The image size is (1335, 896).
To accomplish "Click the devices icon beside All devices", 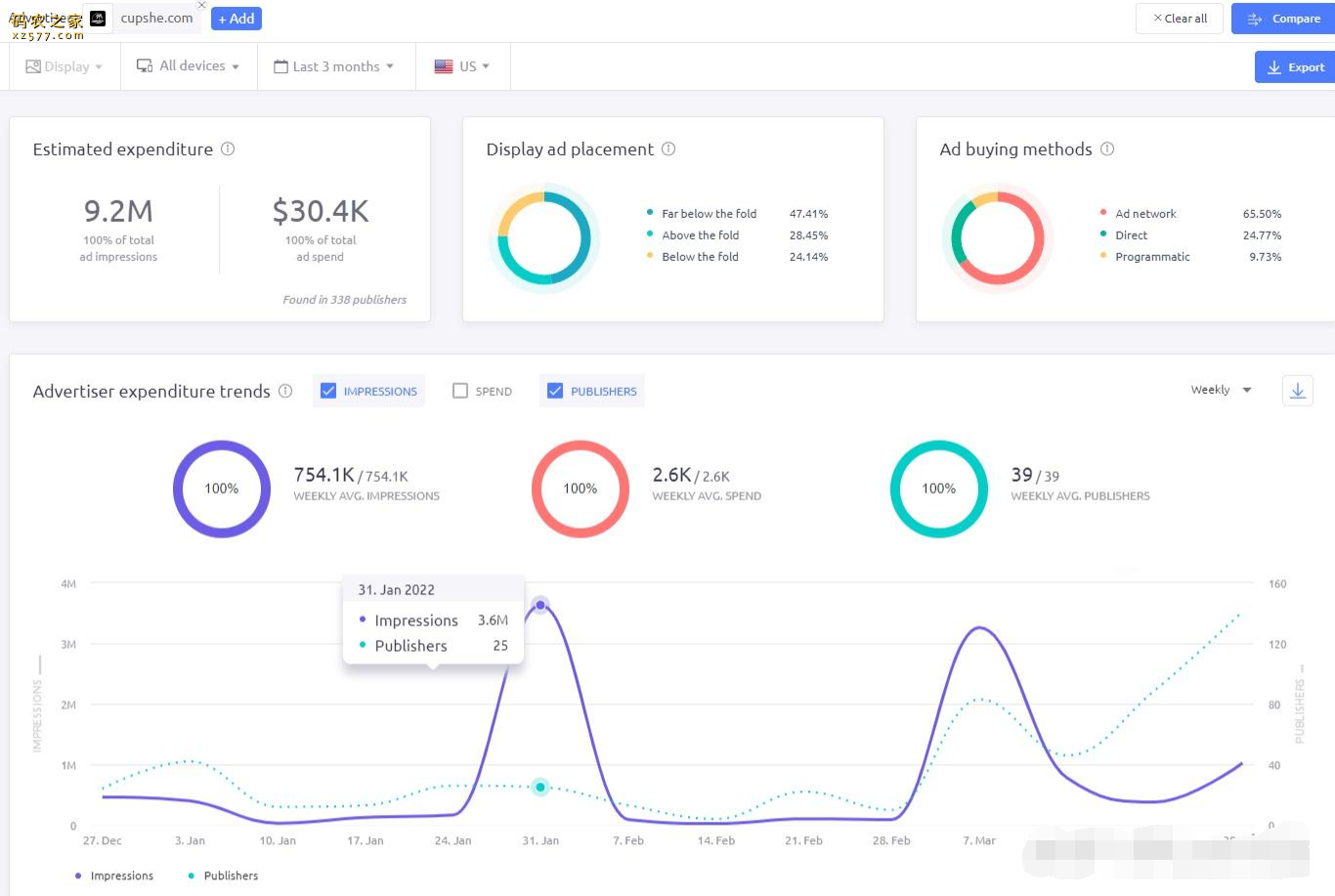I will pos(145,65).
